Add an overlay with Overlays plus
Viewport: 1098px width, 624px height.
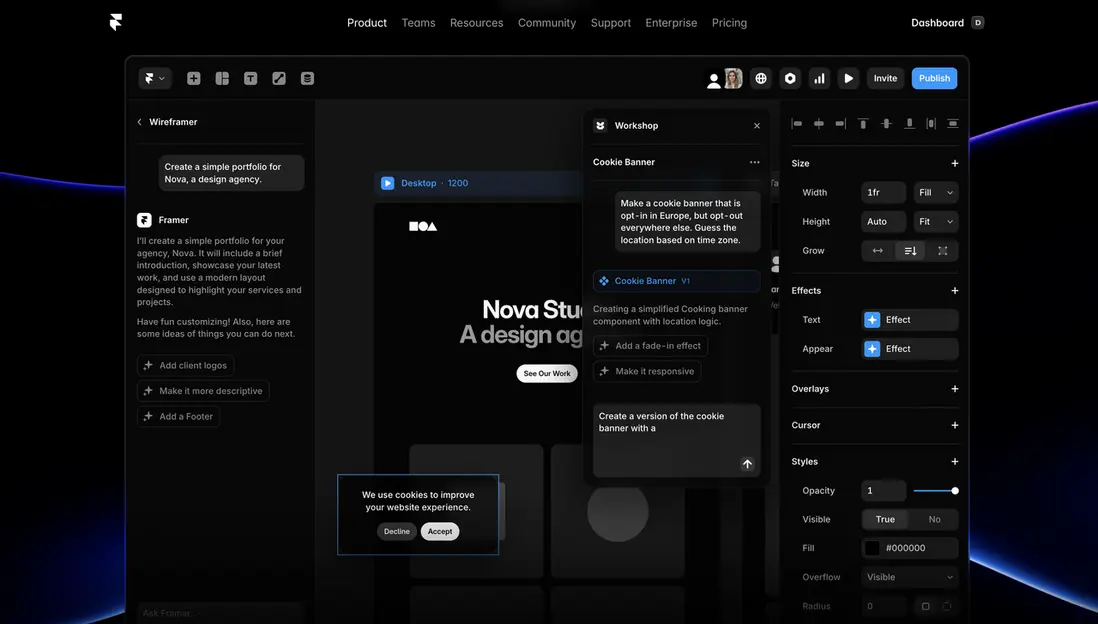point(954,389)
